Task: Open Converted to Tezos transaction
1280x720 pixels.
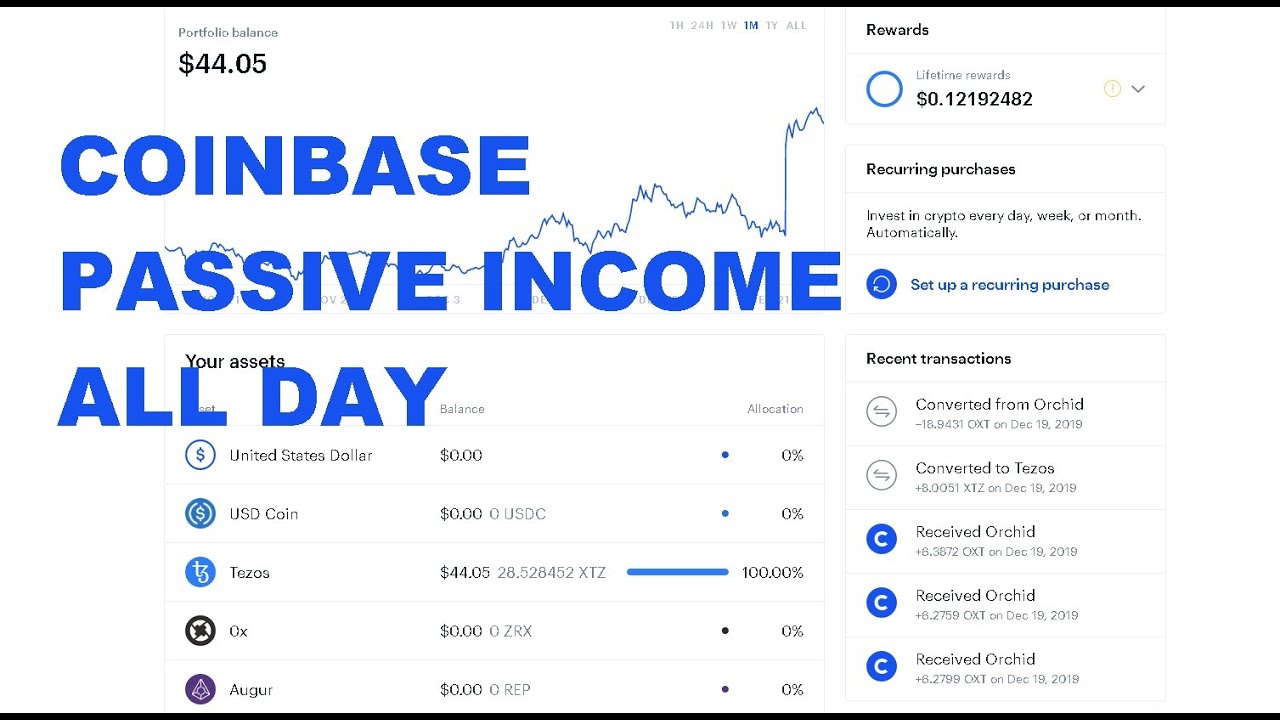Action: [x=1005, y=477]
